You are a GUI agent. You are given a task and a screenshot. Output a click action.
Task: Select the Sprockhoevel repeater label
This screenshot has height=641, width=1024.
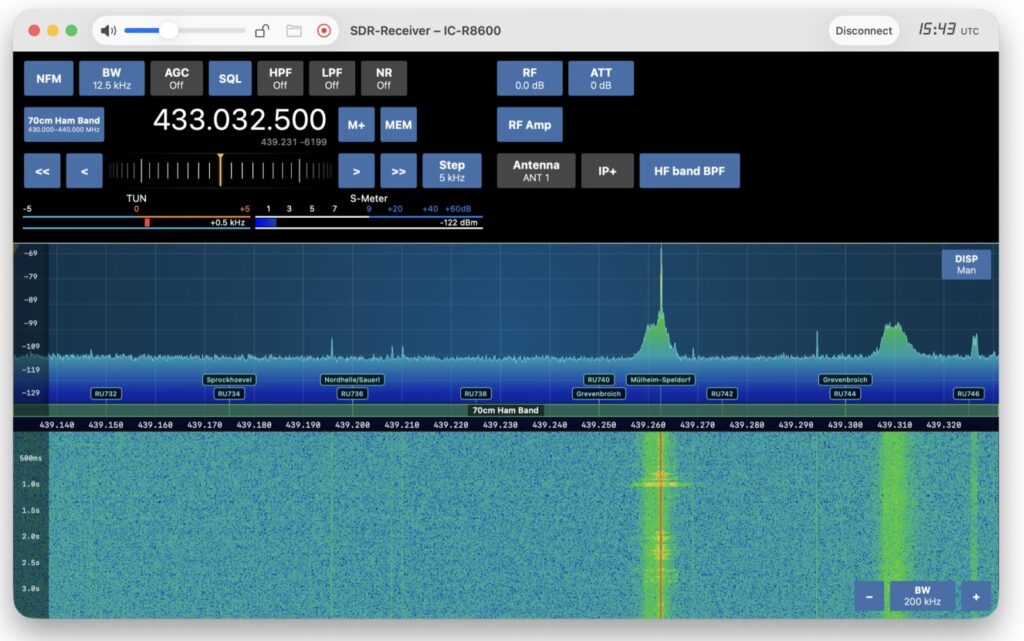[229, 379]
